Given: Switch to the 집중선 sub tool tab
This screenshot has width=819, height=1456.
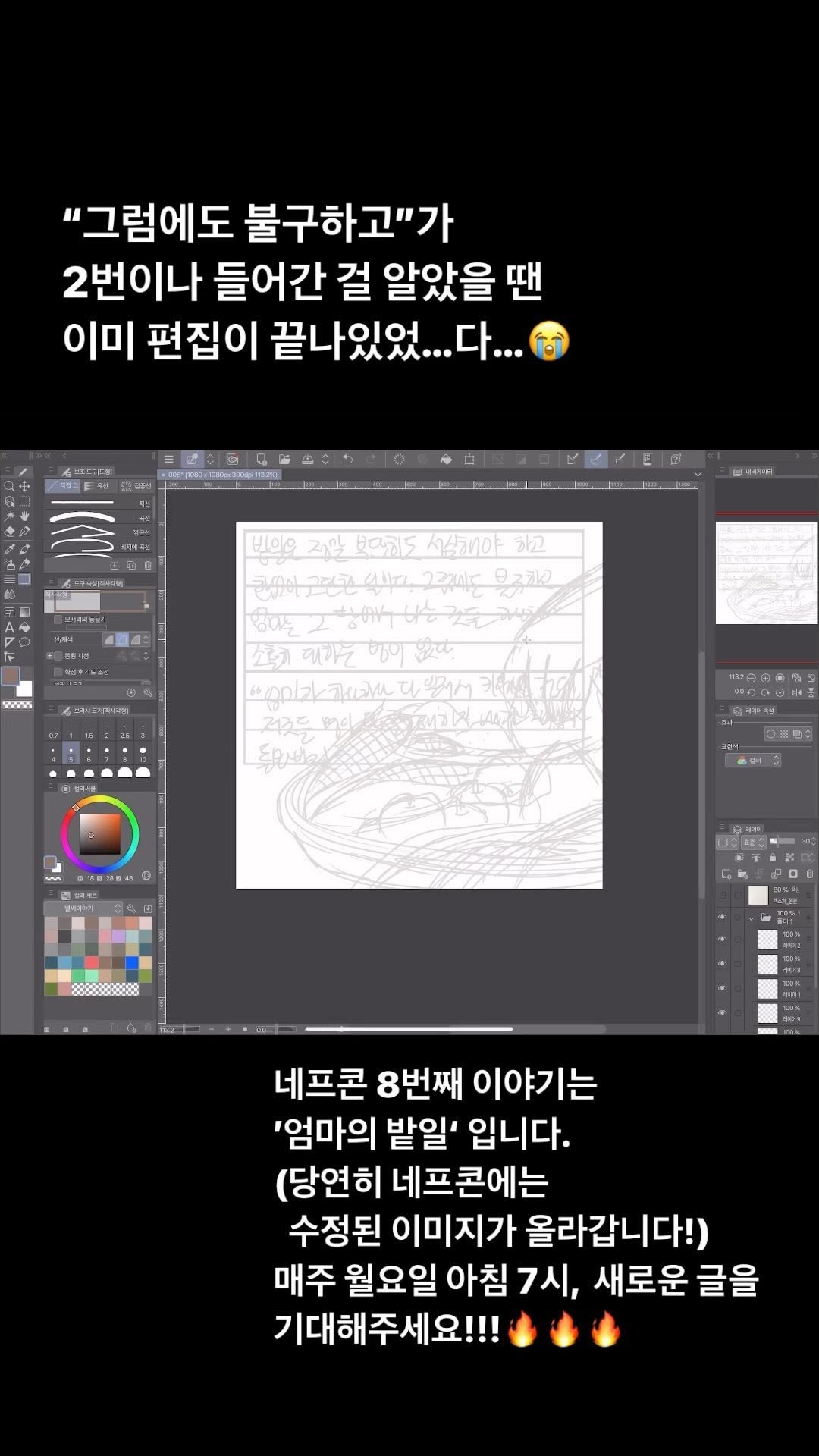Looking at the screenshot, I should point(137,486).
